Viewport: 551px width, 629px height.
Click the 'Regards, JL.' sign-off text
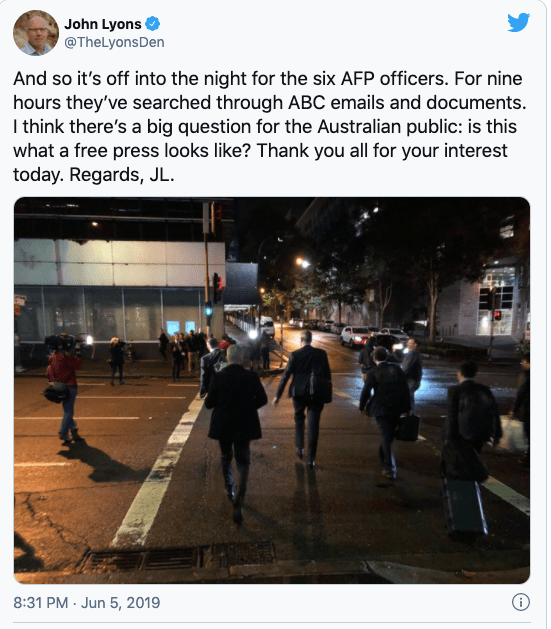coord(122,175)
